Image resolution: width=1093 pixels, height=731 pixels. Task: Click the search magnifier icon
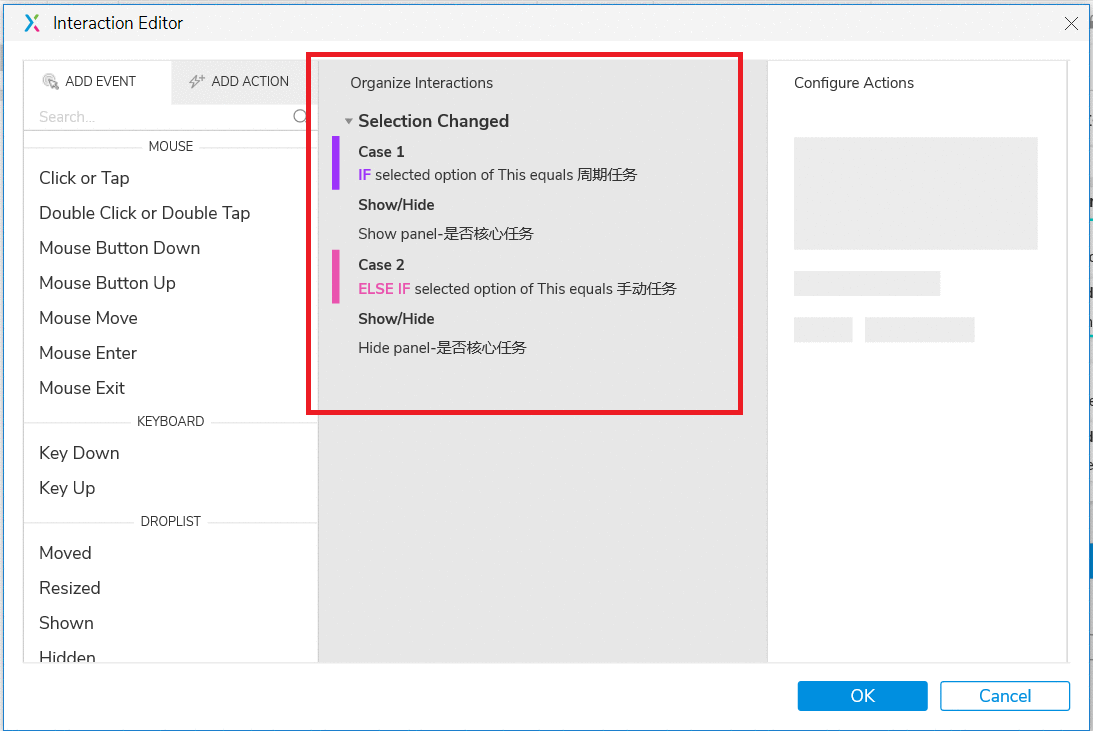coord(300,116)
